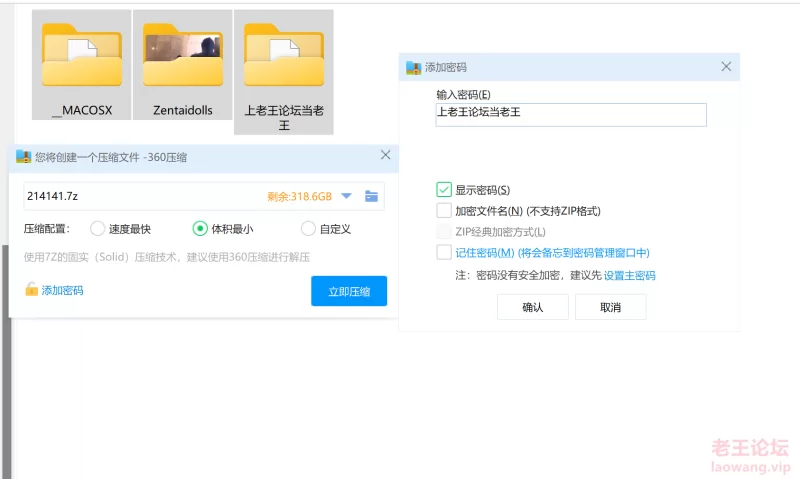Start compression with 立即压缩 button
Screen dimensions: 800x479
[x=349, y=291]
